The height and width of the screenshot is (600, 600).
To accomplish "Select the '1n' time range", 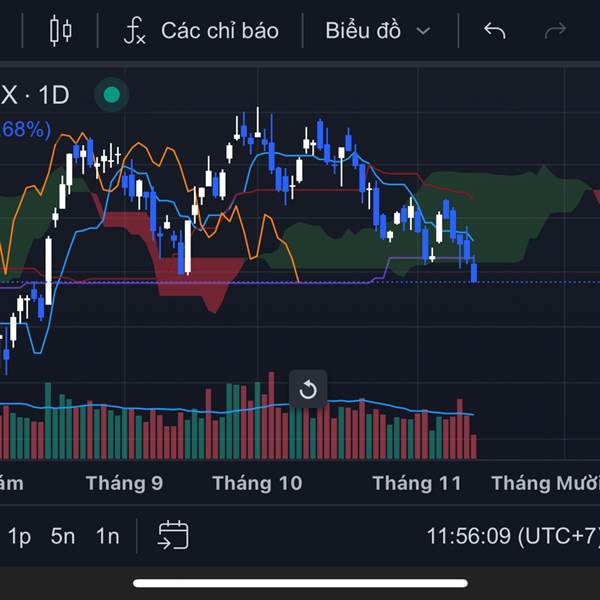I will click(108, 536).
